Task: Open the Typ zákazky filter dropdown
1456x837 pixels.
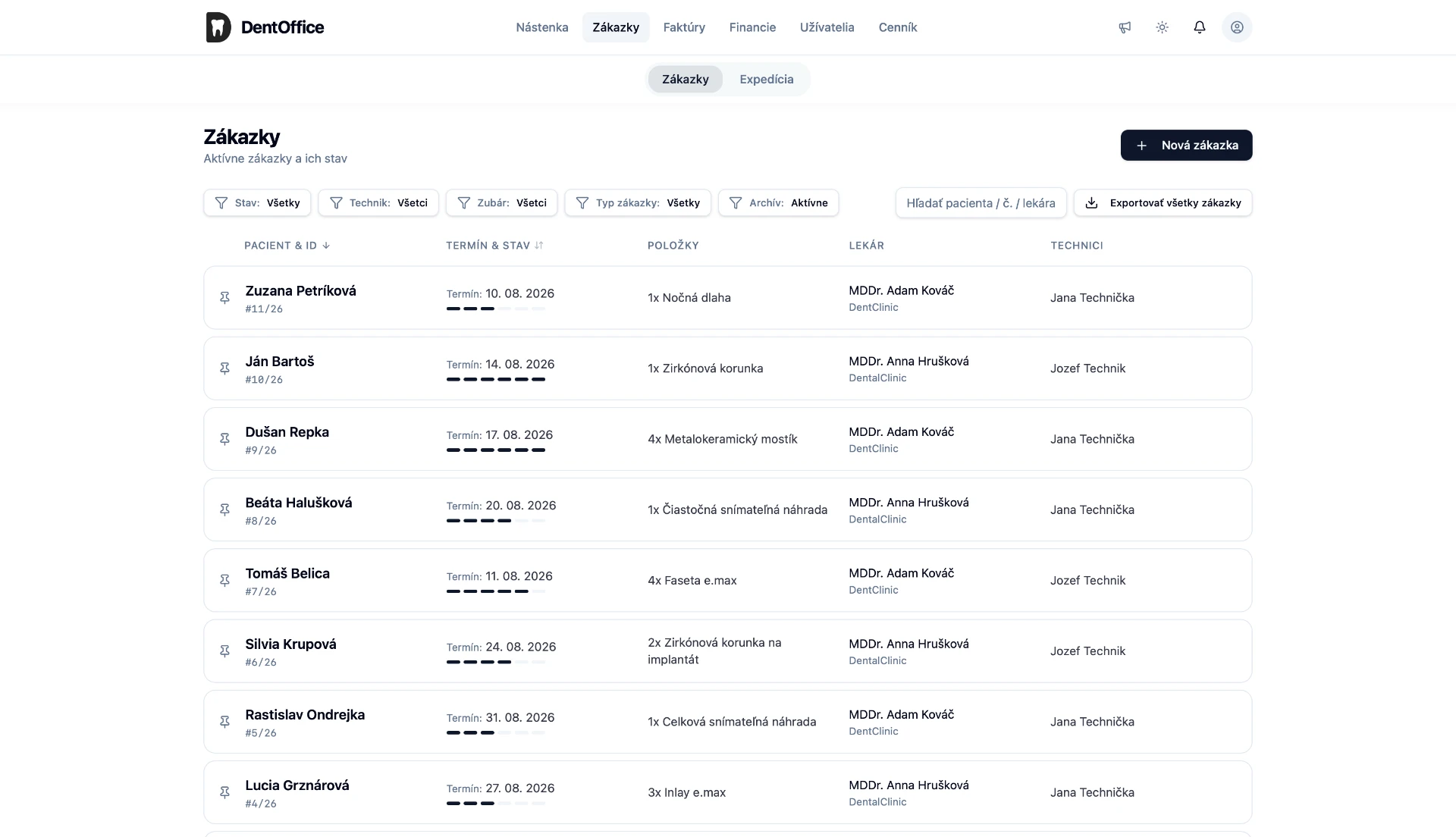Action: point(638,203)
